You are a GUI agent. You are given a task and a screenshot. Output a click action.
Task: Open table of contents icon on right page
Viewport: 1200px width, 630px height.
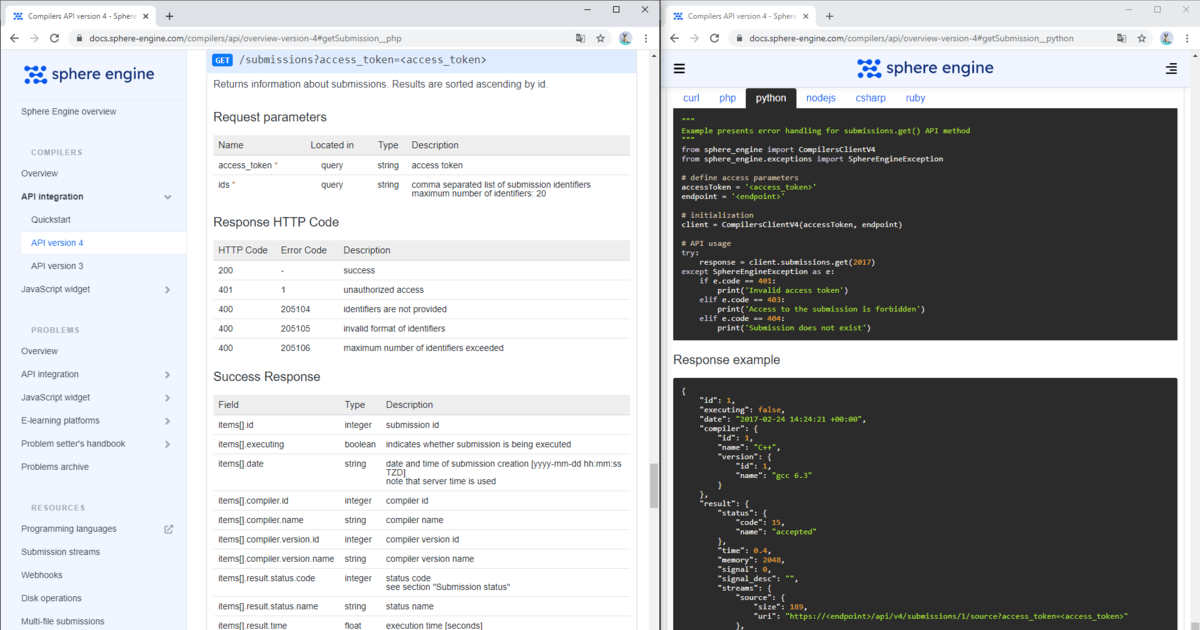point(1171,69)
